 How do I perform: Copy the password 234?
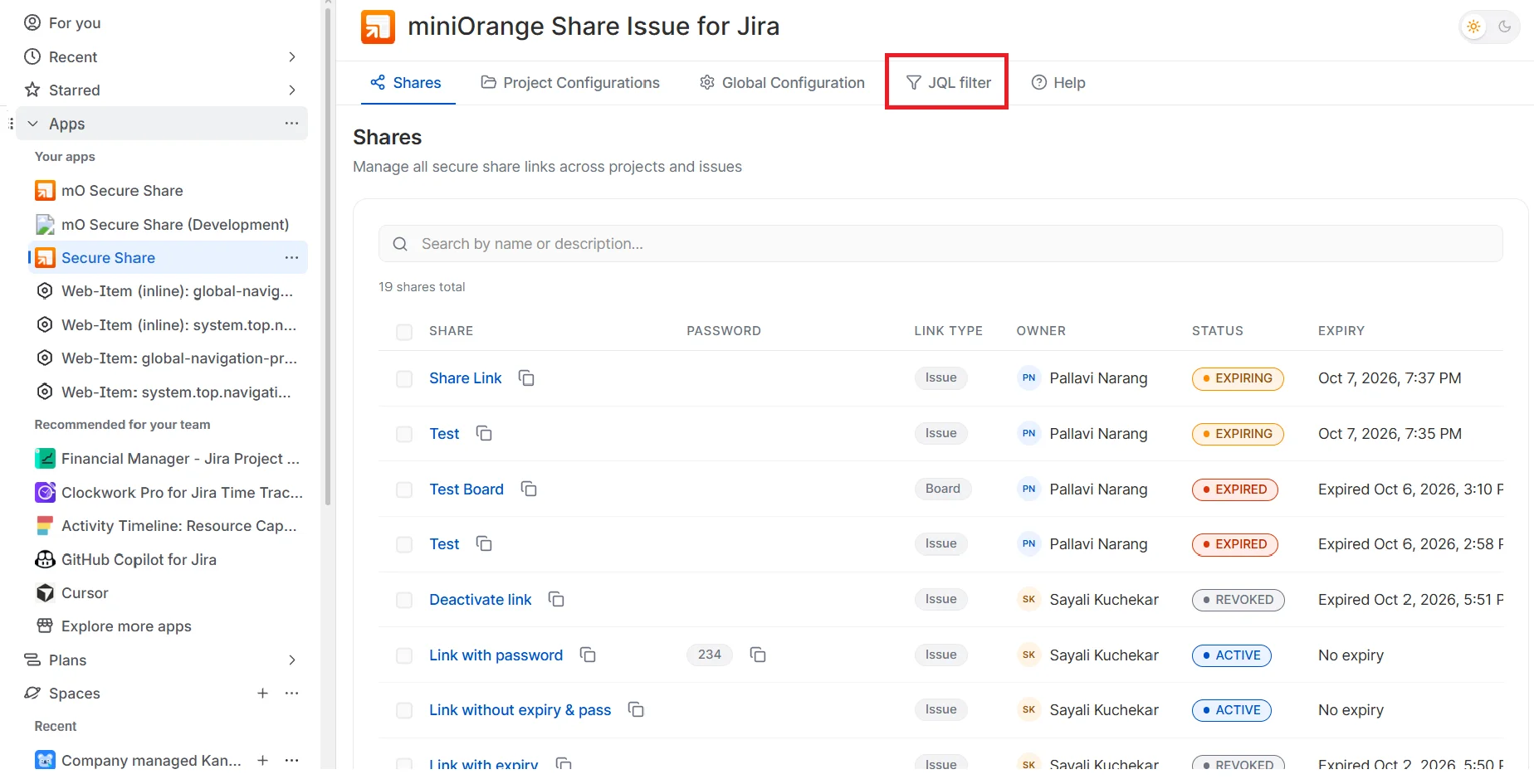click(758, 655)
